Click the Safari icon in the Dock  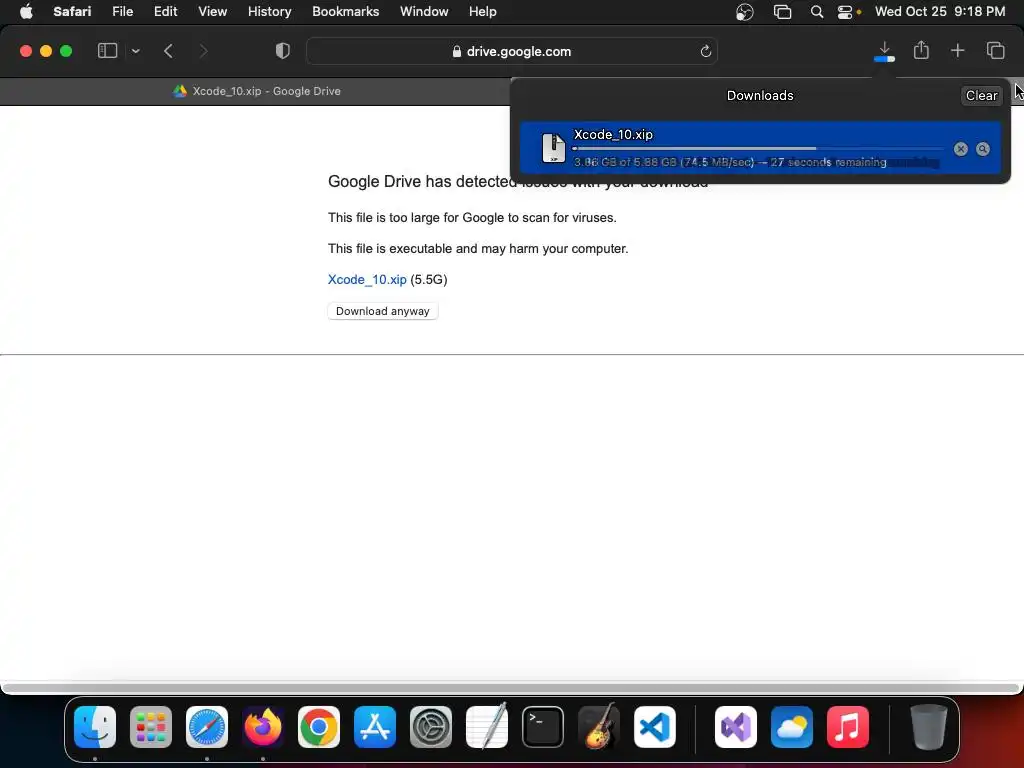[207, 727]
